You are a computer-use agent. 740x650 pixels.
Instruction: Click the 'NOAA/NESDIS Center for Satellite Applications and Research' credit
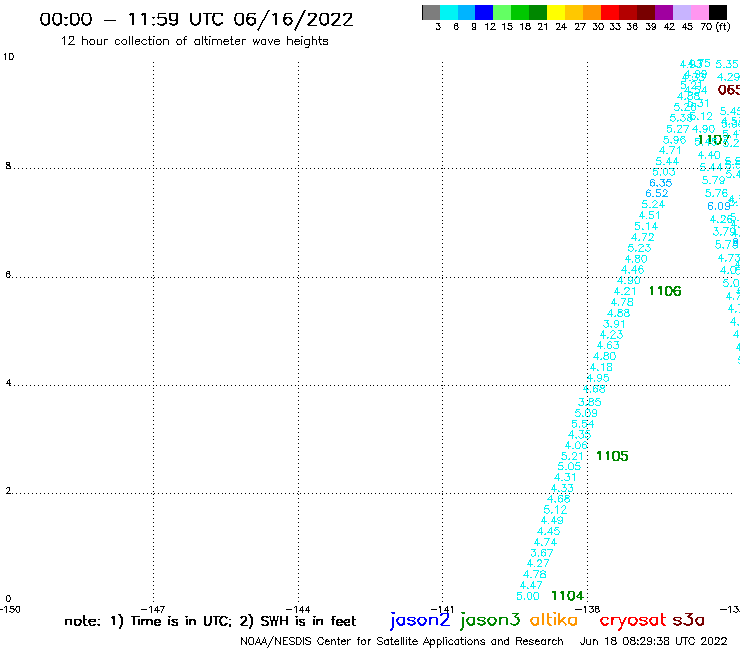(x=402, y=641)
